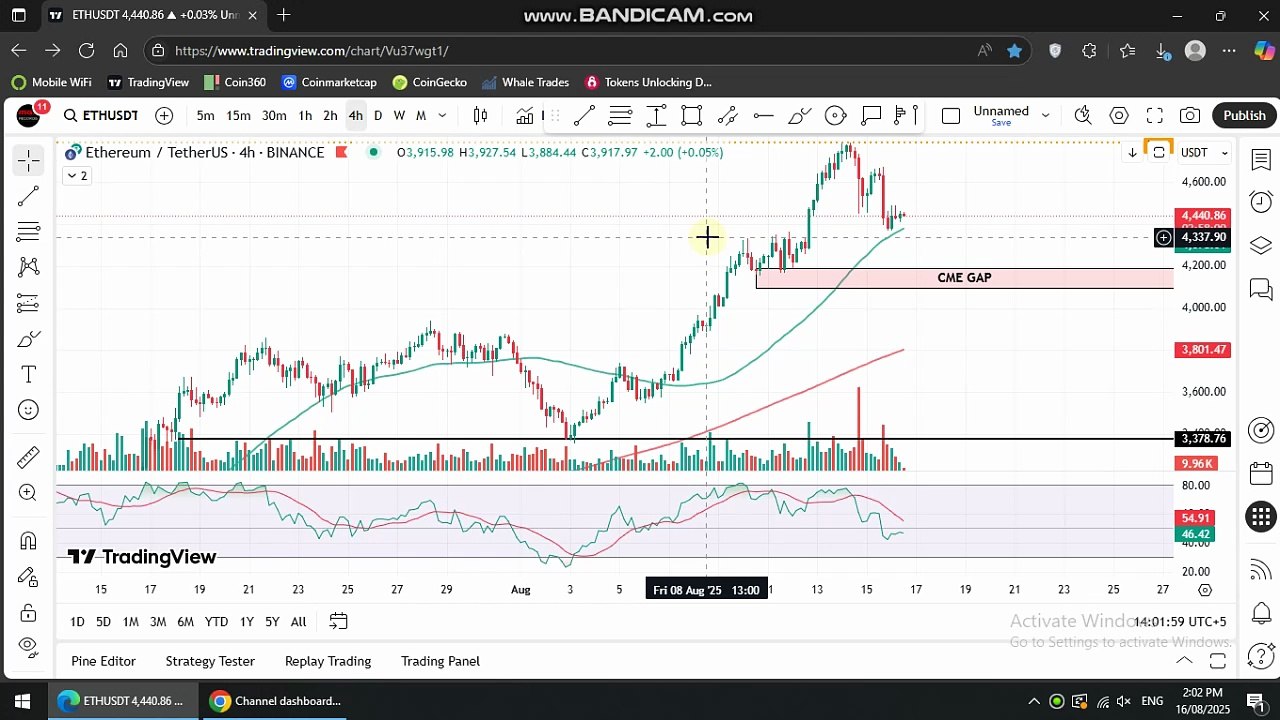Screen dimensions: 1280x720
Task: Open the time axis settings gear
Action: [x=1205, y=590]
